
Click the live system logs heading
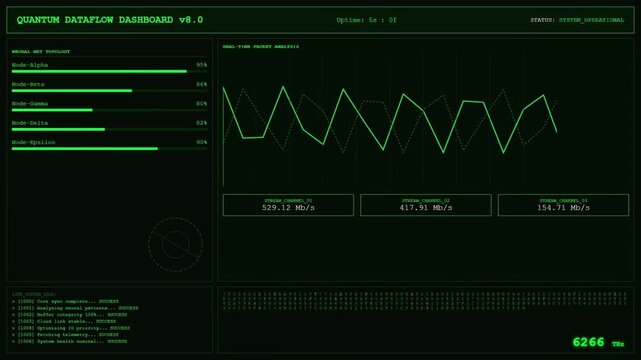34,294
